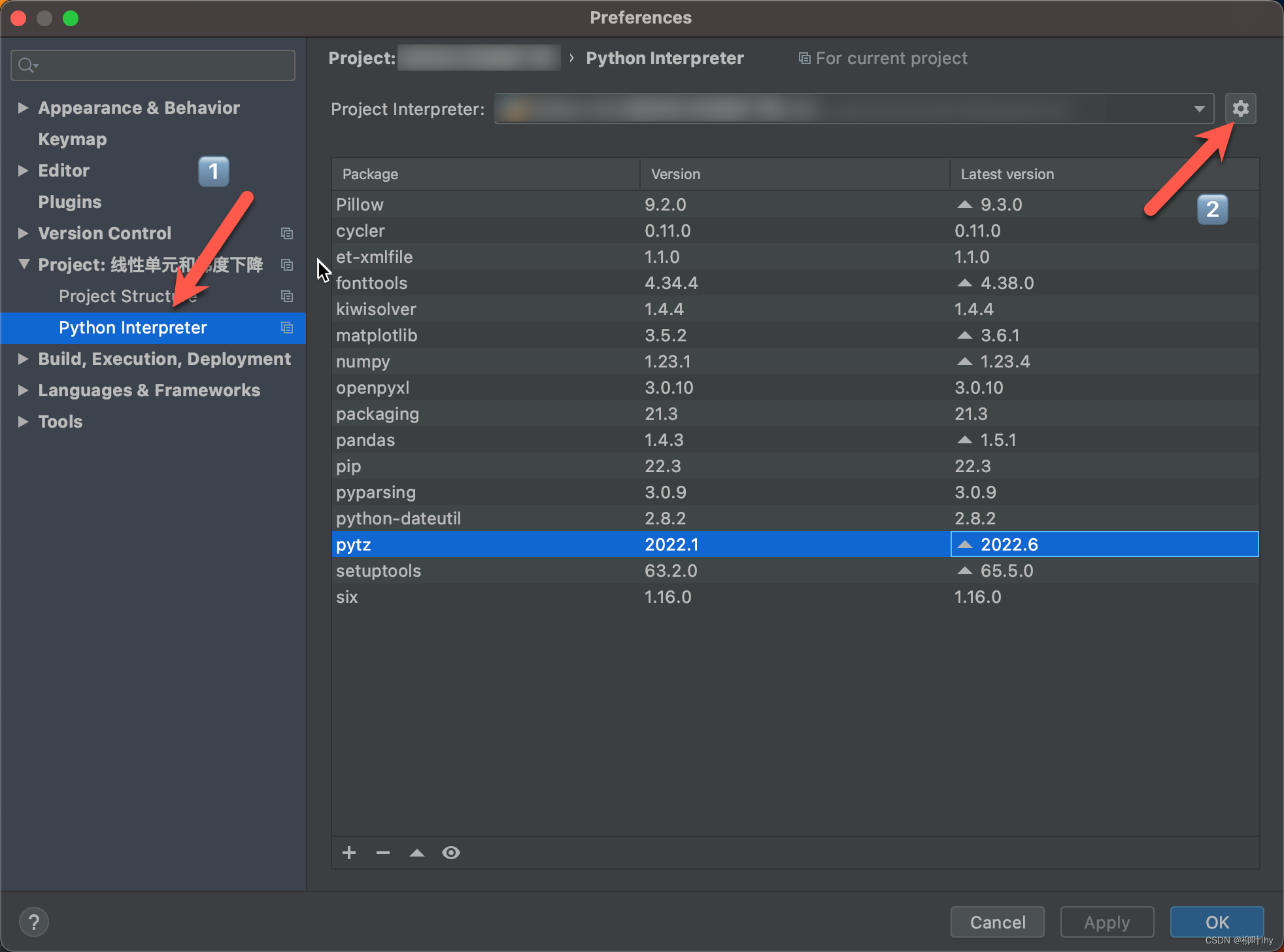Click the settings search field
1284x952 pixels.
coord(163,65)
